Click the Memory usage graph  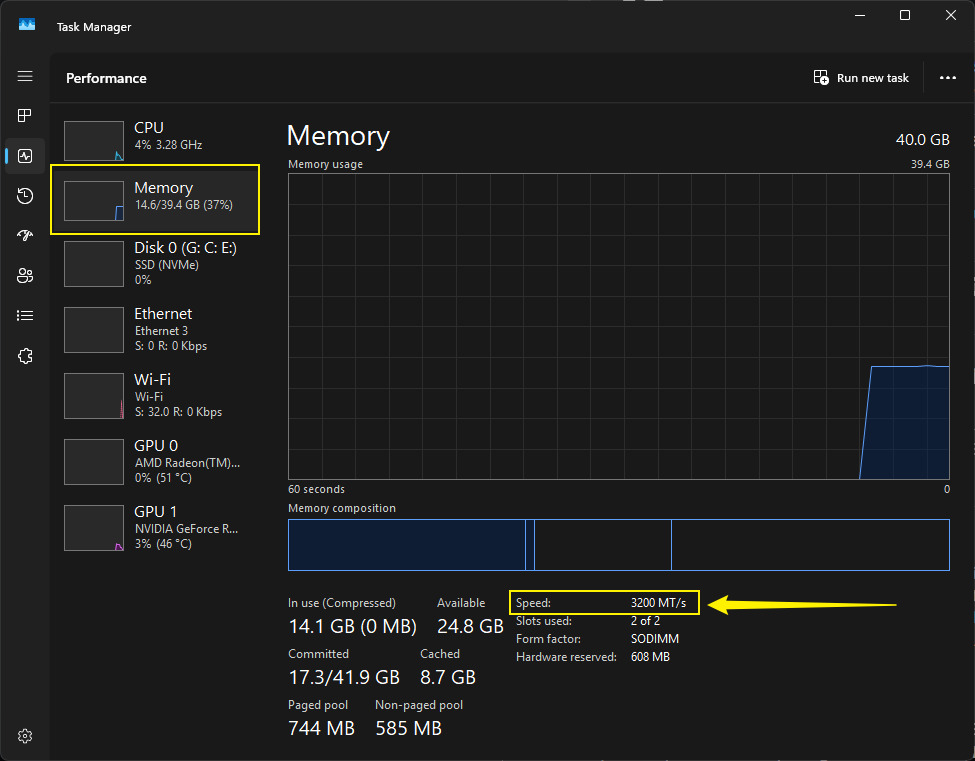(x=618, y=325)
